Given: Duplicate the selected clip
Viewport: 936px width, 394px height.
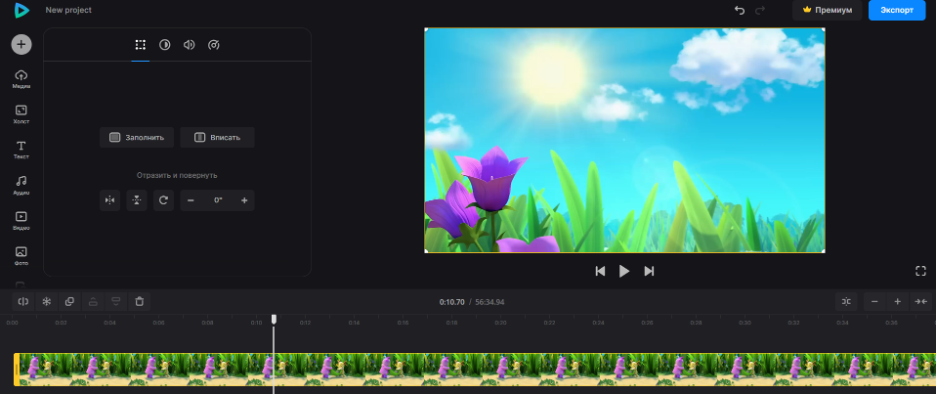Looking at the screenshot, I should pyautogui.click(x=69, y=301).
